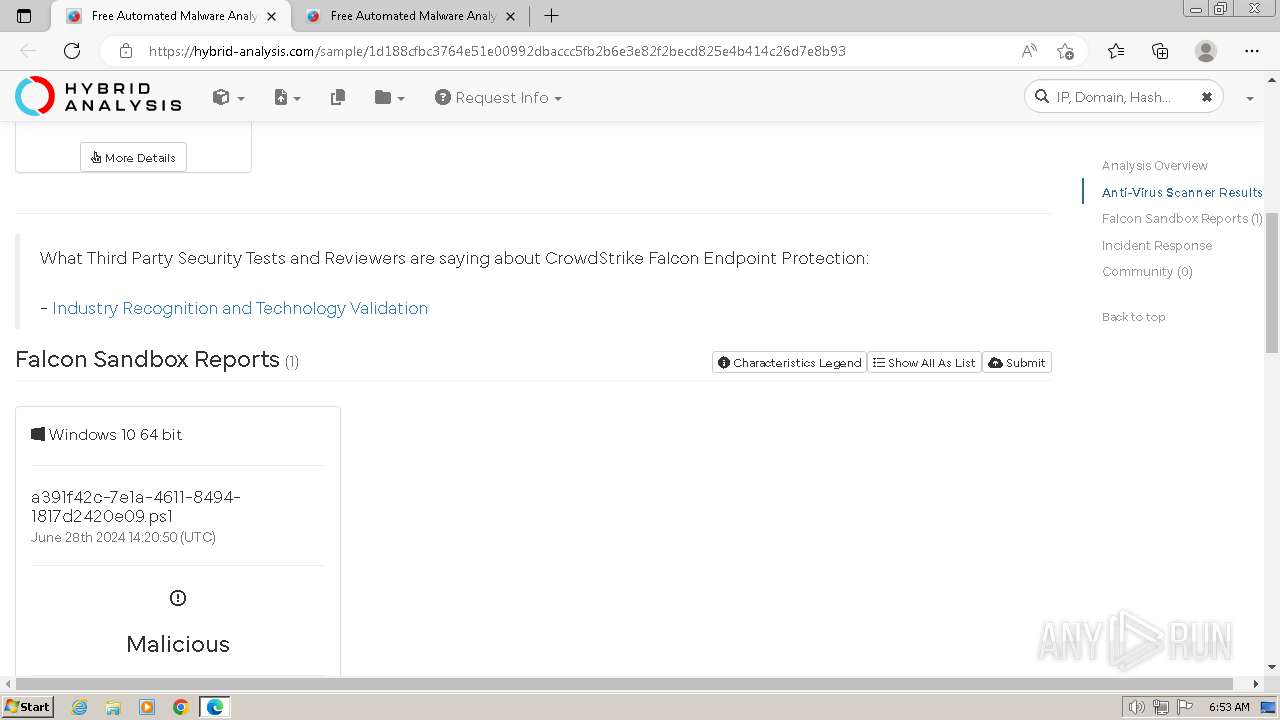1280x720 pixels.
Task: Click the Back to top link
Action: pos(1133,317)
